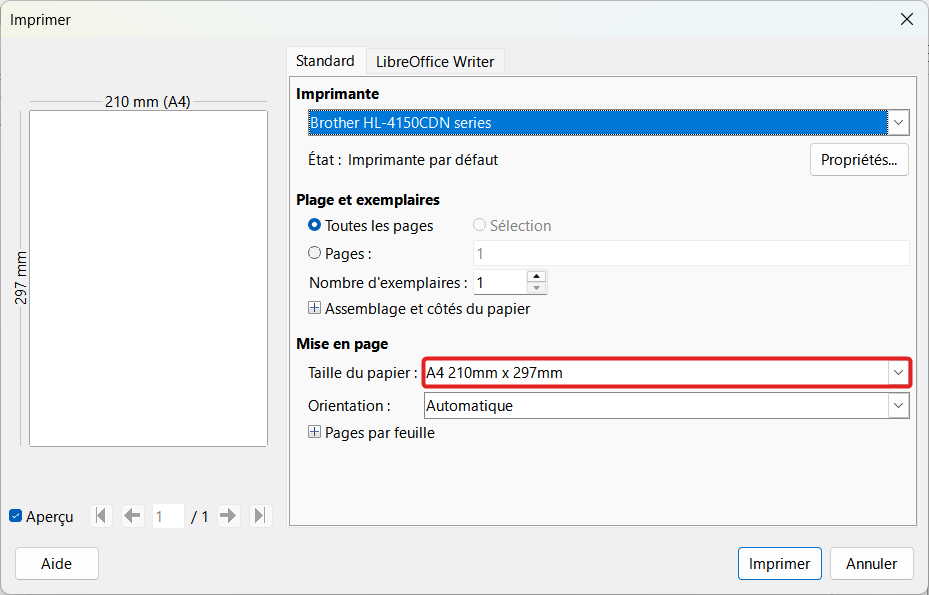The height and width of the screenshot is (595, 929).
Task: Jump to last preview page icon
Action: coord(260,516)
